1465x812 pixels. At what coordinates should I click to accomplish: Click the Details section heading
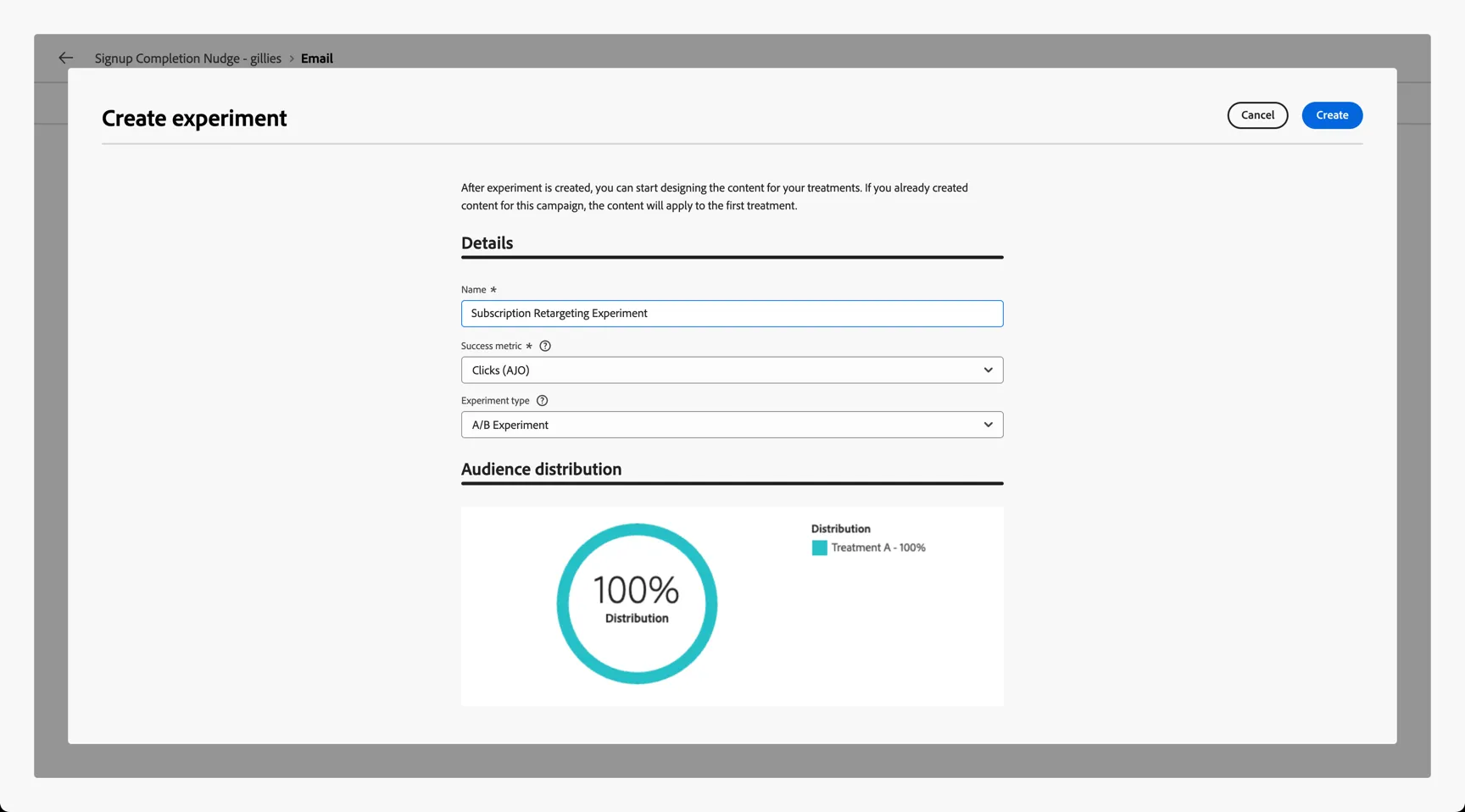(x=487, y=243)
